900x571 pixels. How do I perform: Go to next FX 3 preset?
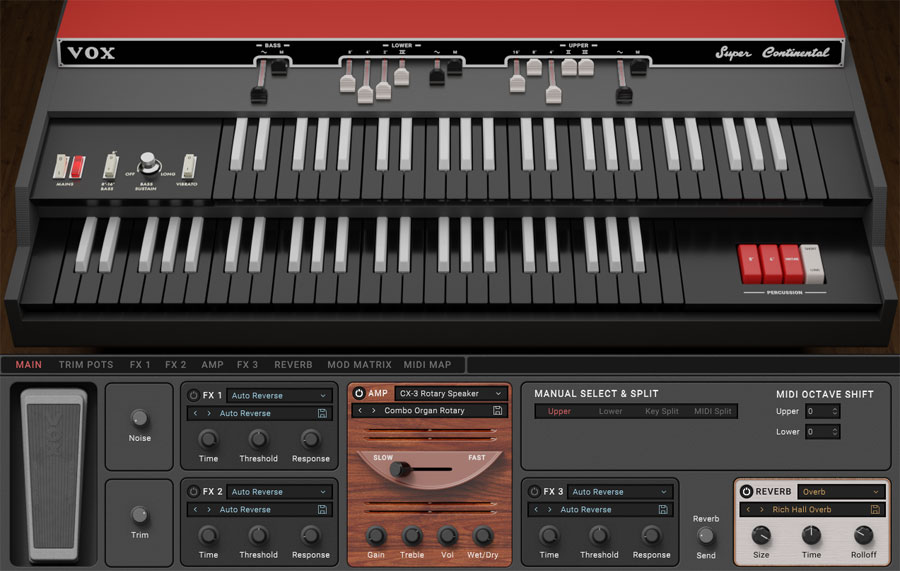coord(550,510)
